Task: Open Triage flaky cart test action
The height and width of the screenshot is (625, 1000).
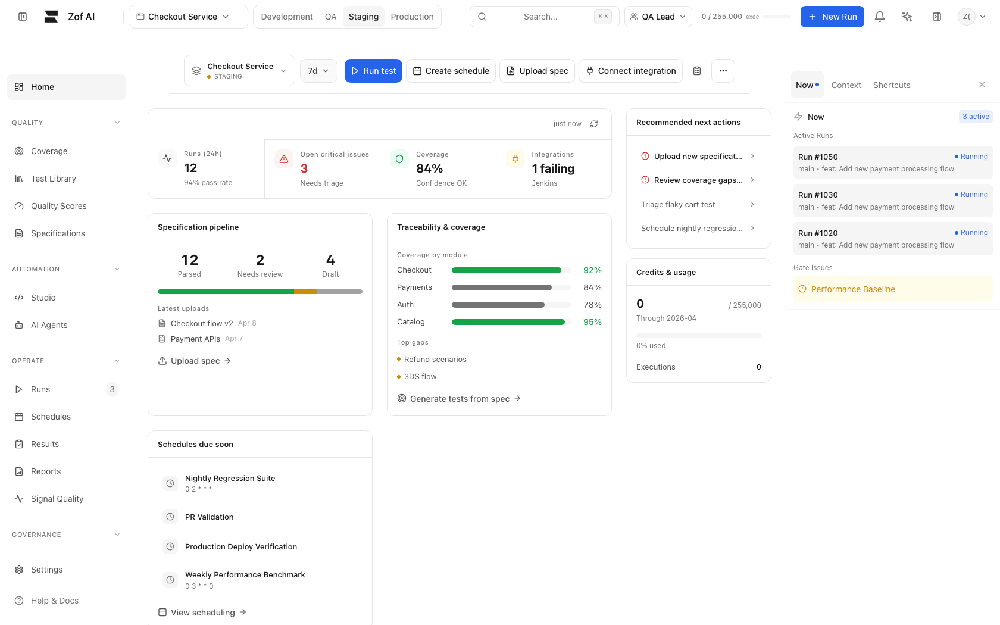Action: click(x=698, y=205)
